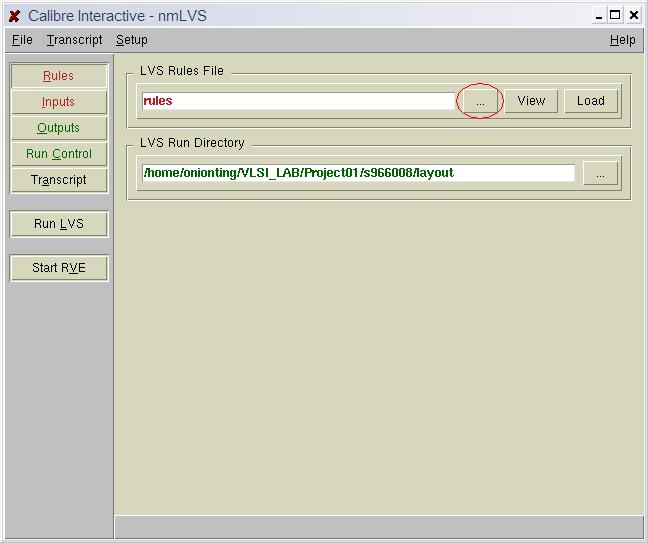Viewport: 648px width, 543px height.
Task: Show the Transcript panel from sidebar
Action: tap(59, 180)
